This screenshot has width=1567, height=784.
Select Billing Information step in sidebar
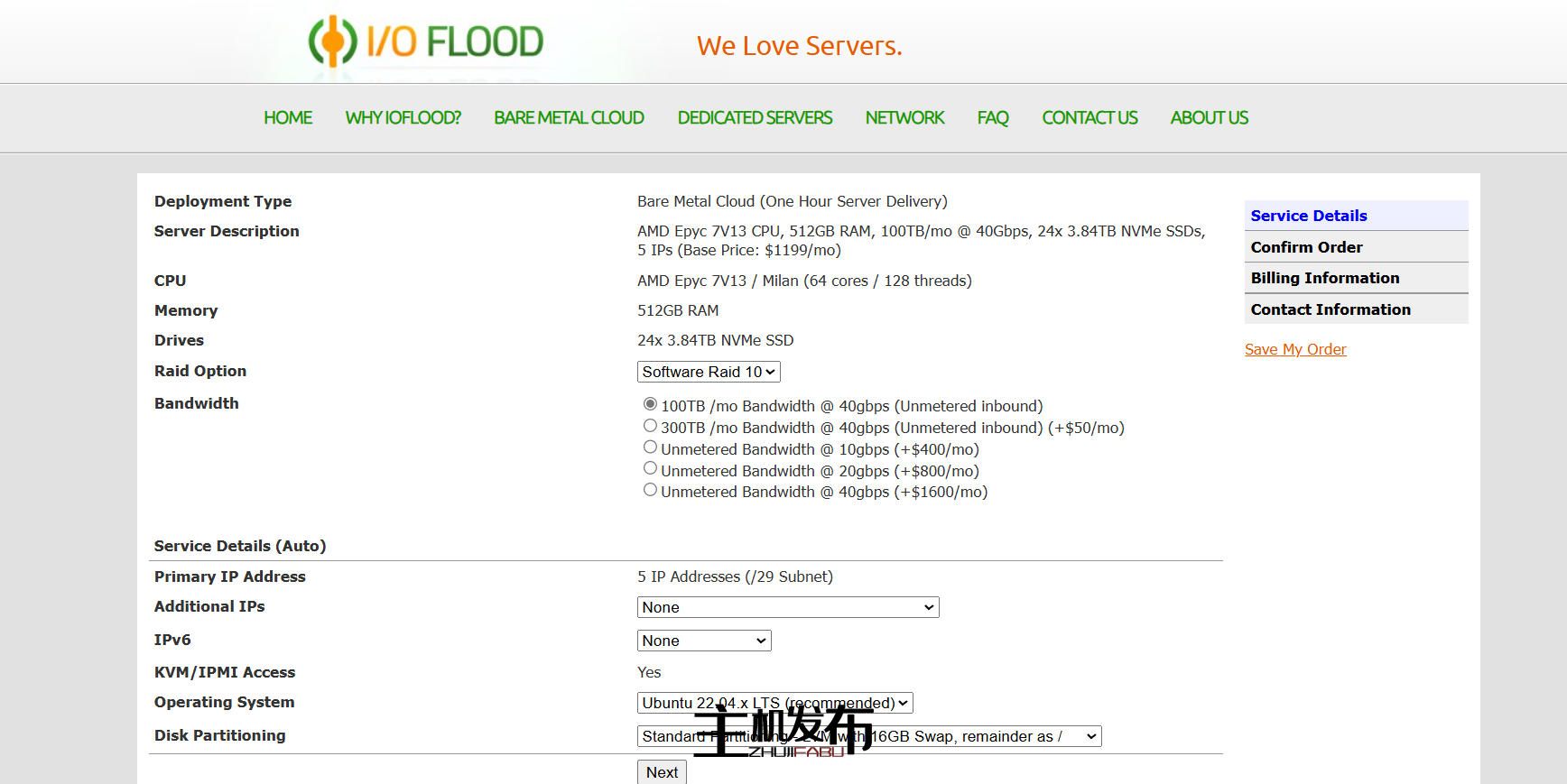pyautogui.click(x=1356, y=278)
